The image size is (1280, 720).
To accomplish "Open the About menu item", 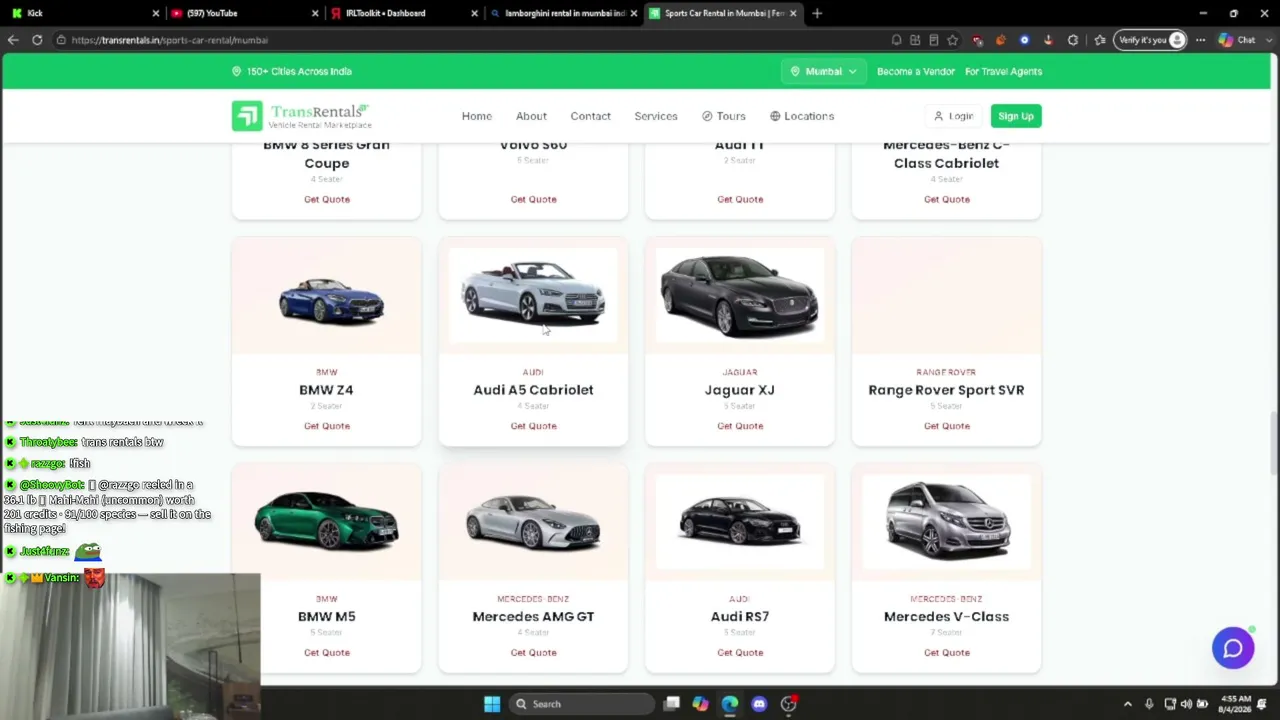I will (x=531, y=116).
